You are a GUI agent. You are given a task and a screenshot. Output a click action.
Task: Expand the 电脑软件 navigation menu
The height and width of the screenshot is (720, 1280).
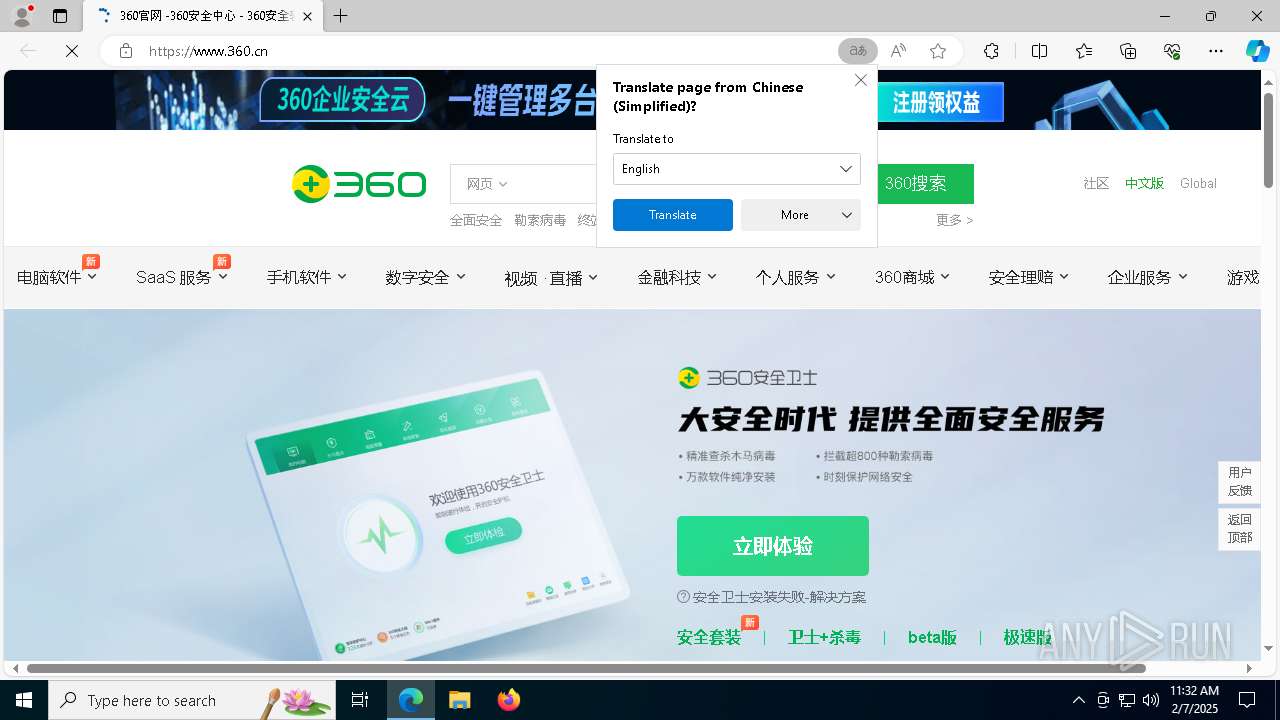[57, 277]
